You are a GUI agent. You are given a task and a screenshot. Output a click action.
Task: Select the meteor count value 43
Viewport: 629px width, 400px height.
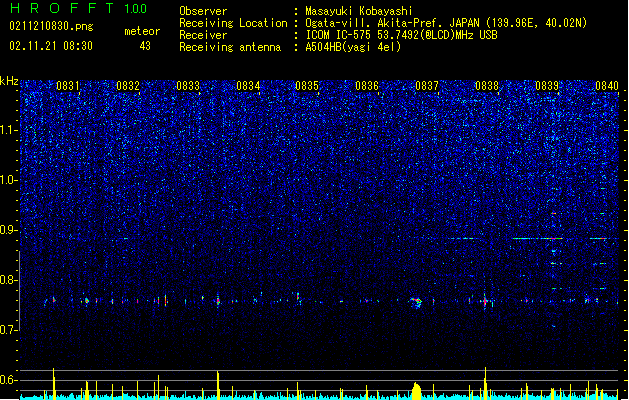(x=145, y=46)
